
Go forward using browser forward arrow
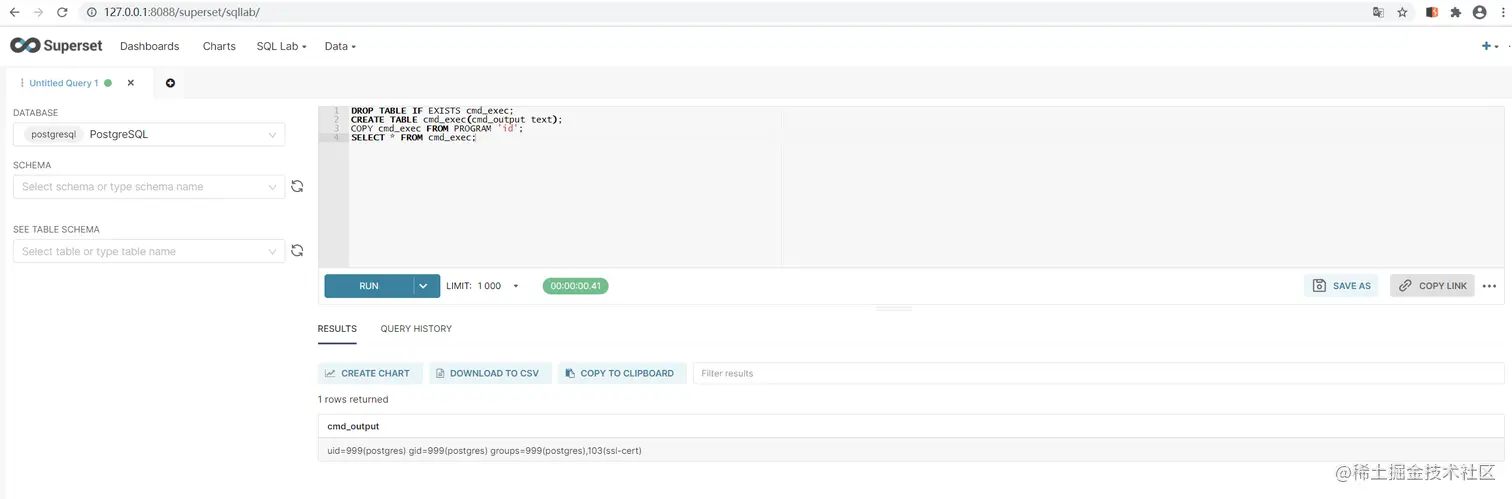coord(38,12)
